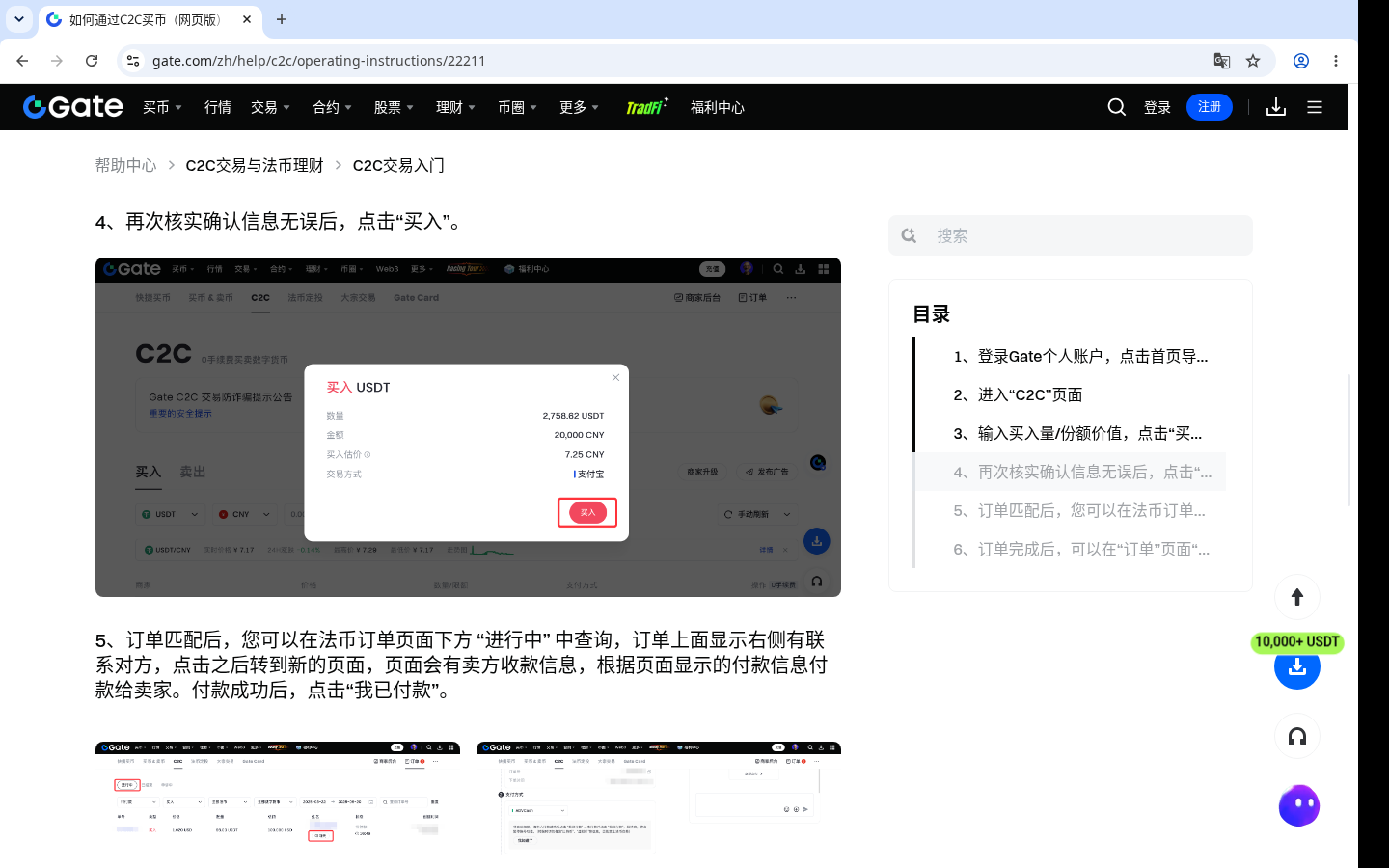1389x868 pixels.
Task: Click the scroll-to-top arrow button
Action: [x=1297, y=597]
